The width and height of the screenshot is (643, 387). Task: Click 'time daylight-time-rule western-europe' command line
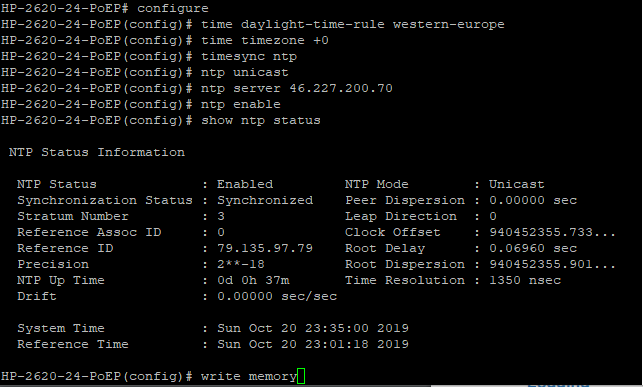click(x=353, y=24)
